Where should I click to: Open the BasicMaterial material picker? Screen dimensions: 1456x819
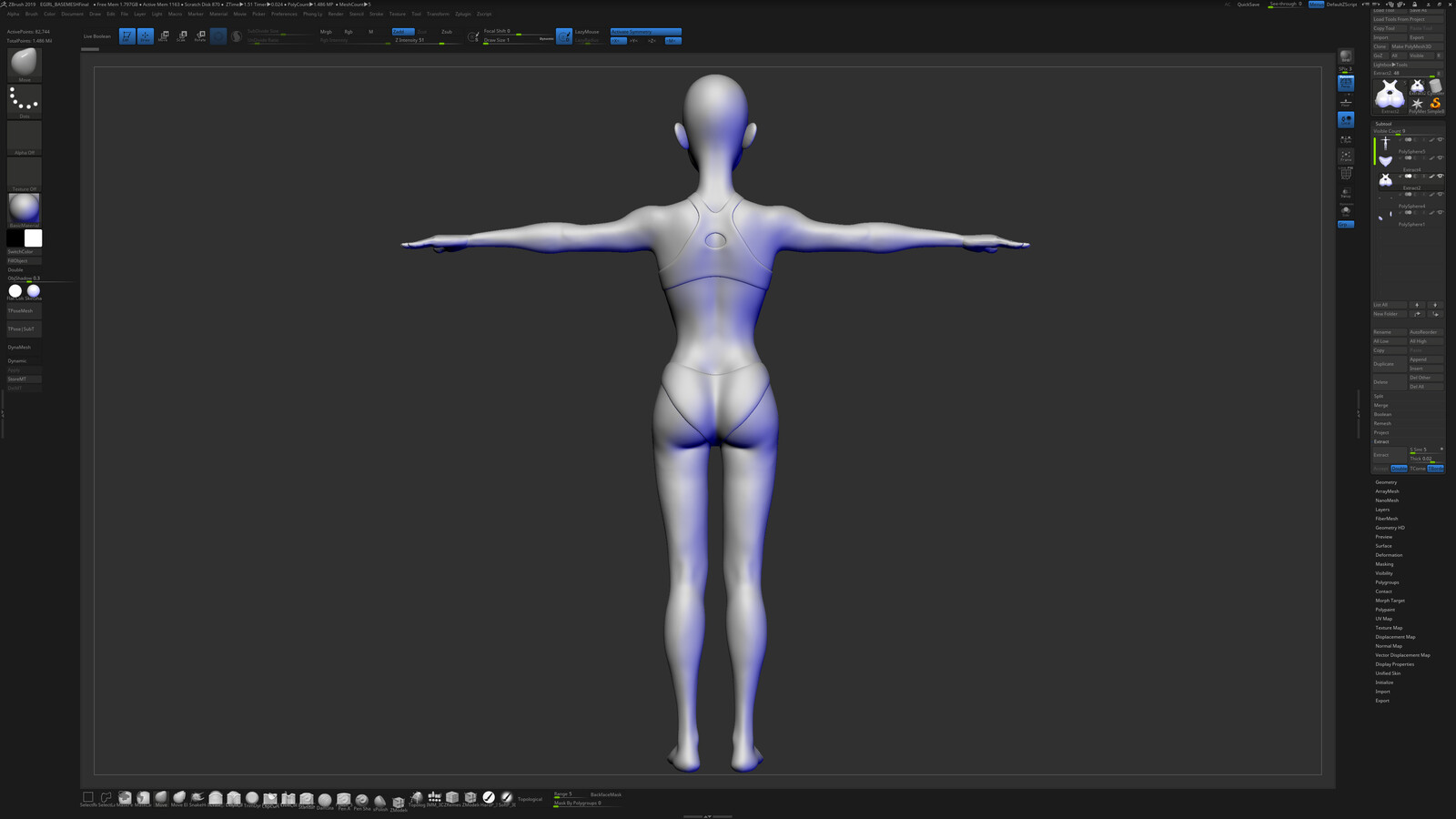25,209
